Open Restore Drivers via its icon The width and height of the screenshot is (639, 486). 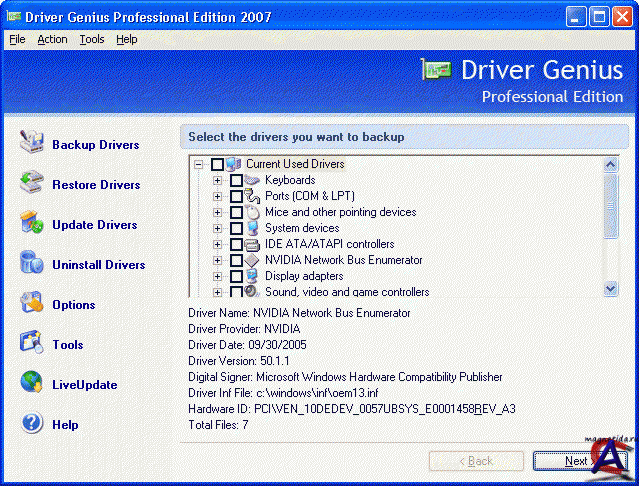click(x=31, y=184)
